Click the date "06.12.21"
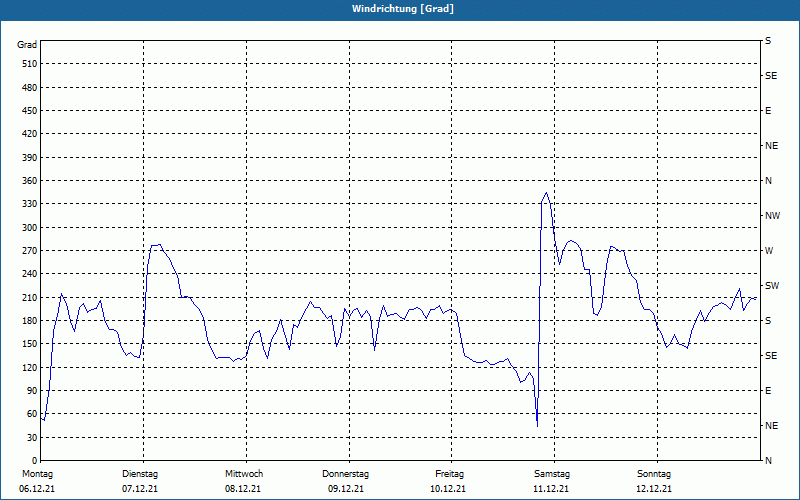Viewport: 800px width, 500px height. pyautogui.click(x=37, y=489)
